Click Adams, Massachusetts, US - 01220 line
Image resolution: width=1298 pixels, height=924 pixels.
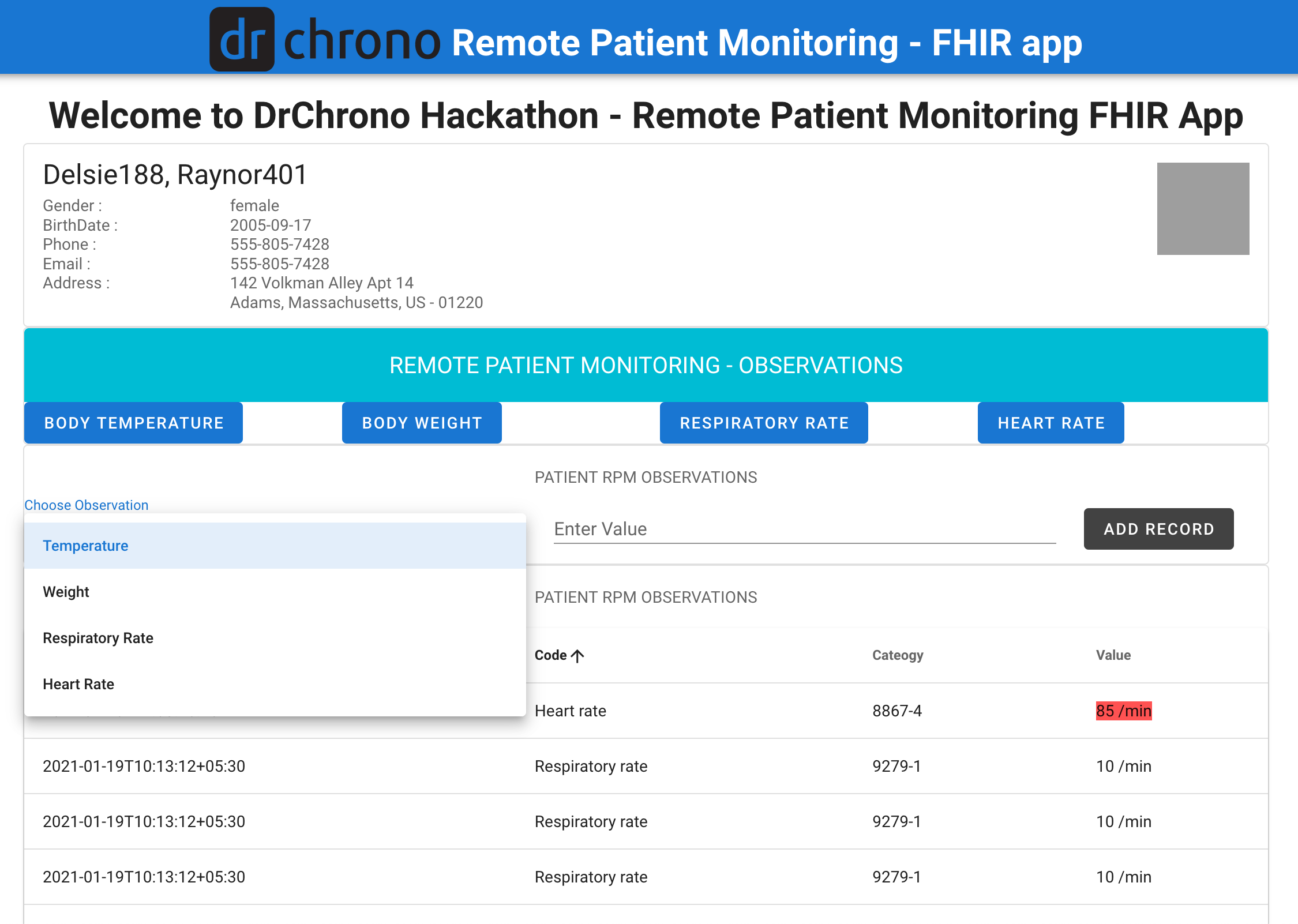click(357, 302)
